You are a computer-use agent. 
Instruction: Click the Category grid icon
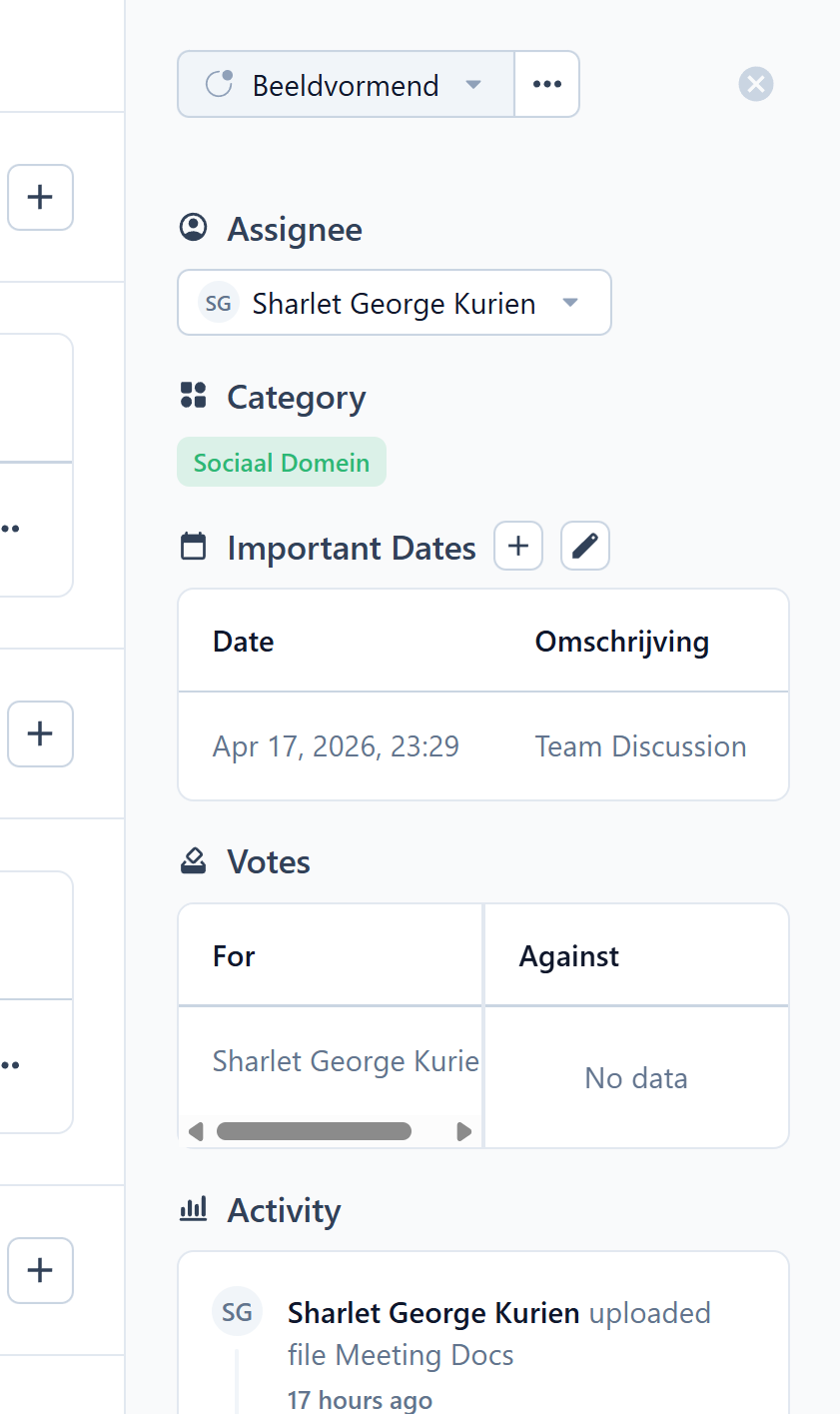click(193, 395)
